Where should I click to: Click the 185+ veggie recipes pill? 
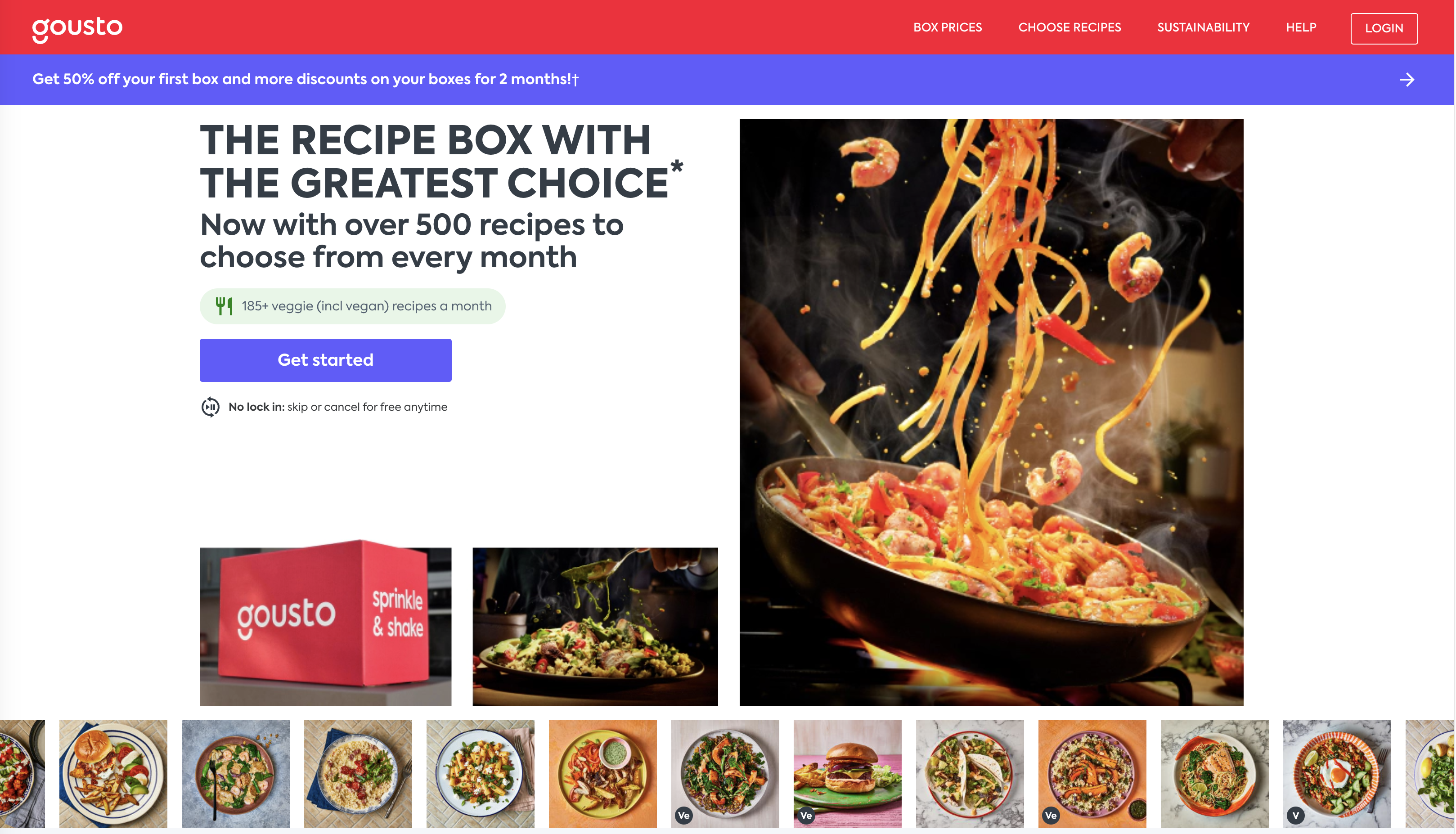[352, 306]
